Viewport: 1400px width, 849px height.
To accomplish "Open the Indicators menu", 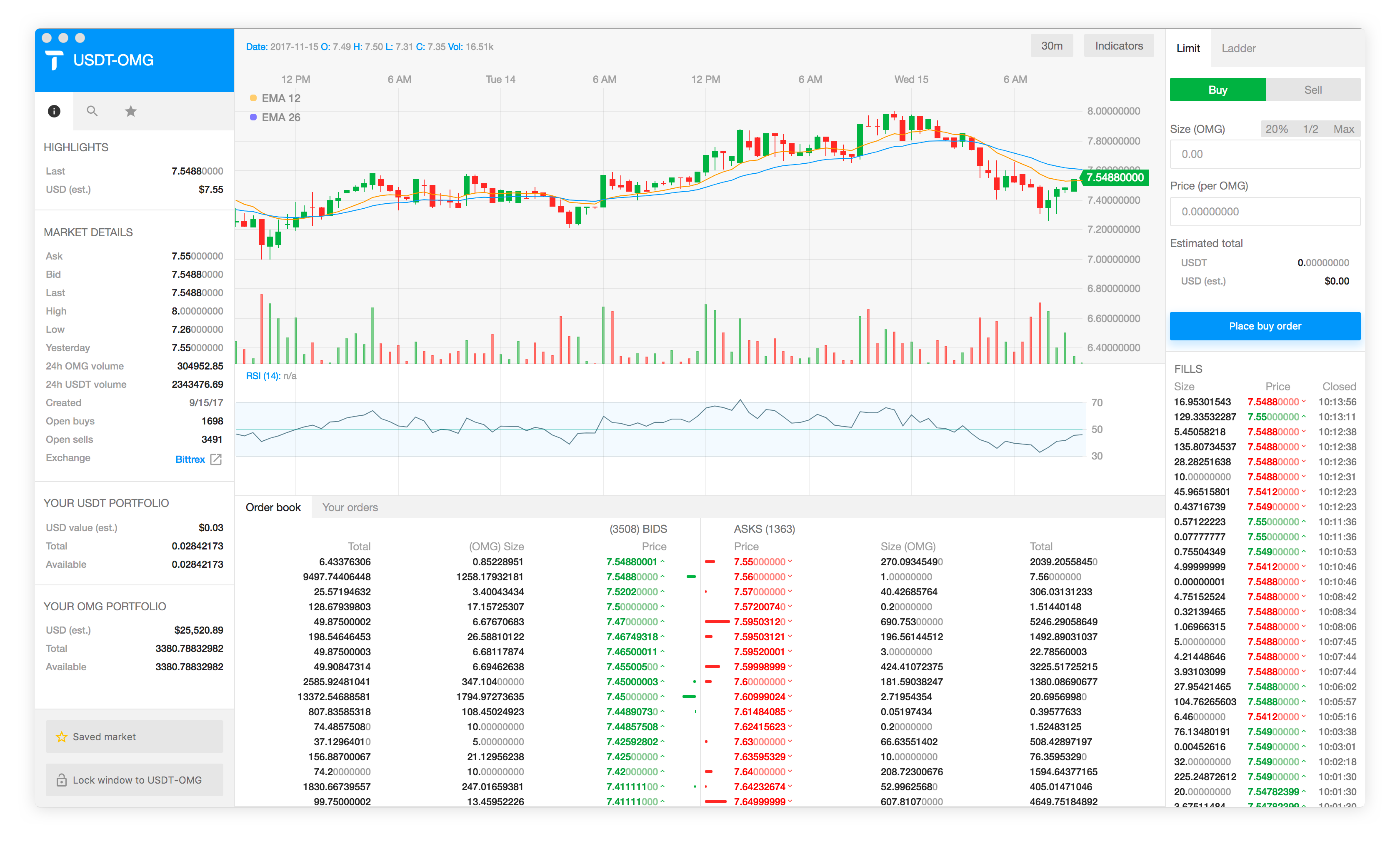I will pos(1118,46).
